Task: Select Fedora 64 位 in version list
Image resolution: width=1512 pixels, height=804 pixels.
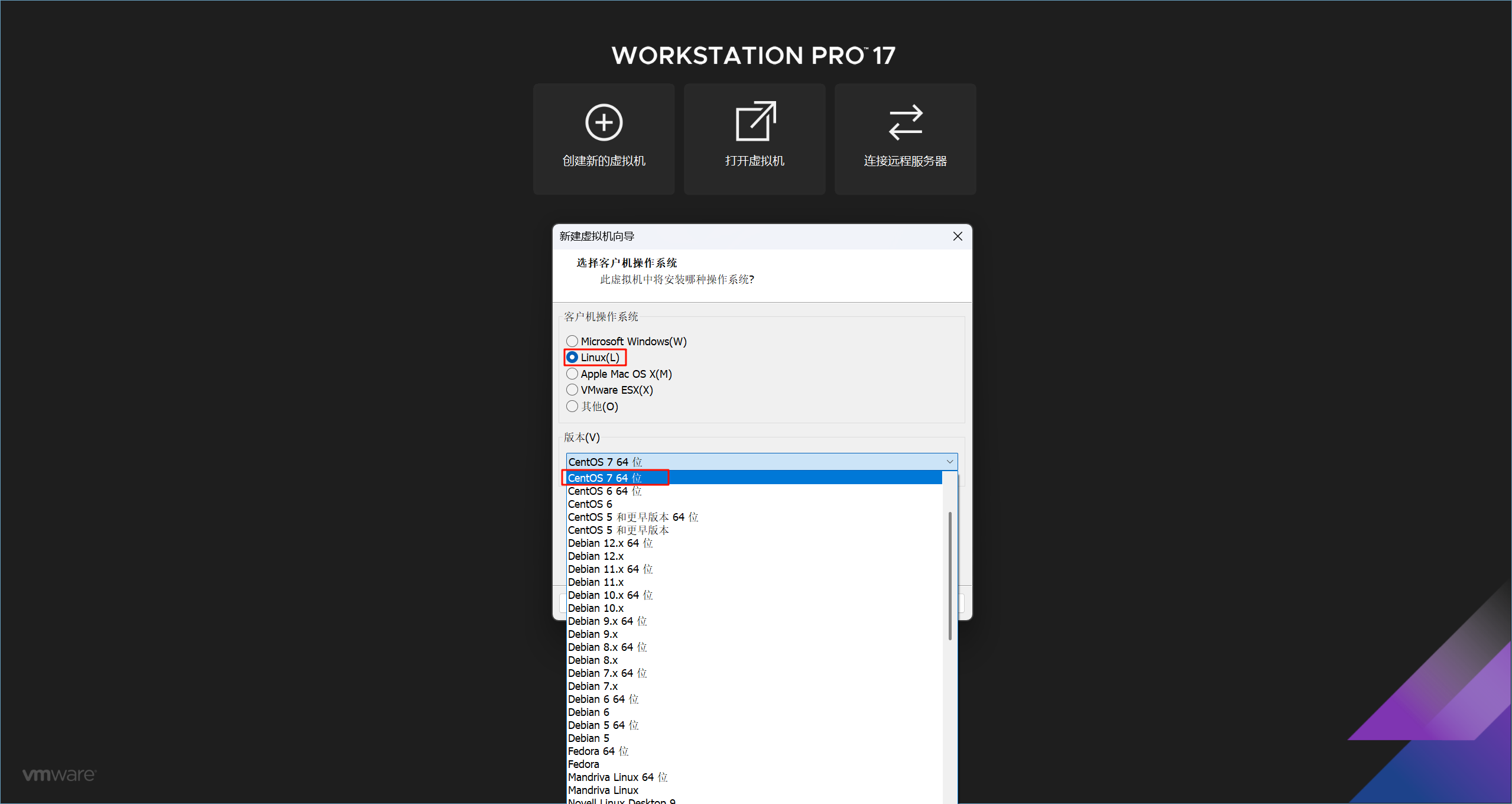Action: [598, 751]
